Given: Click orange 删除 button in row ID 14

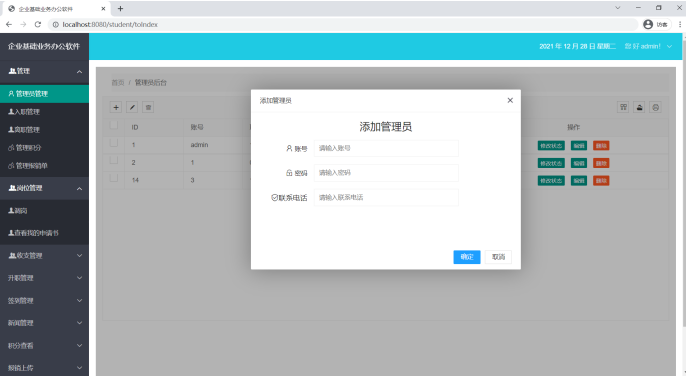Looking at the screenshot, I should point(601,181).
